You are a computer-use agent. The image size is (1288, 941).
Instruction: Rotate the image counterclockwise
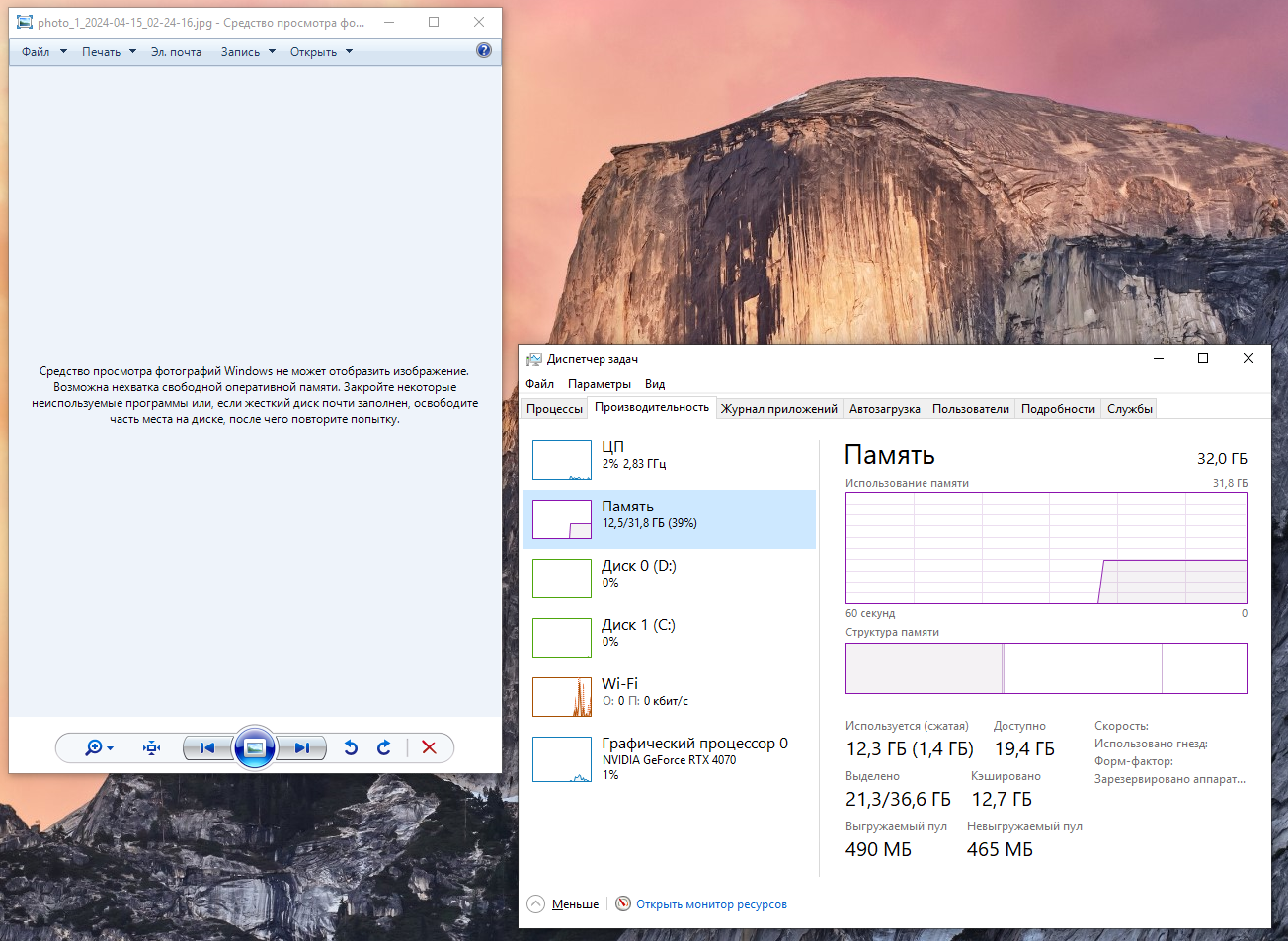351,748
